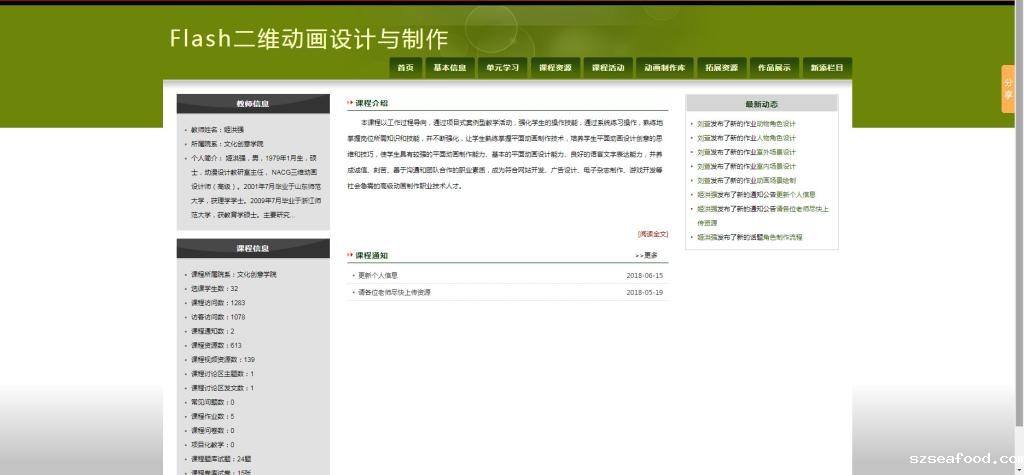The width and height of the screenshot is (1024, 475).
Task: Click the 新添栏目 tab
Action: click(827, 68)
